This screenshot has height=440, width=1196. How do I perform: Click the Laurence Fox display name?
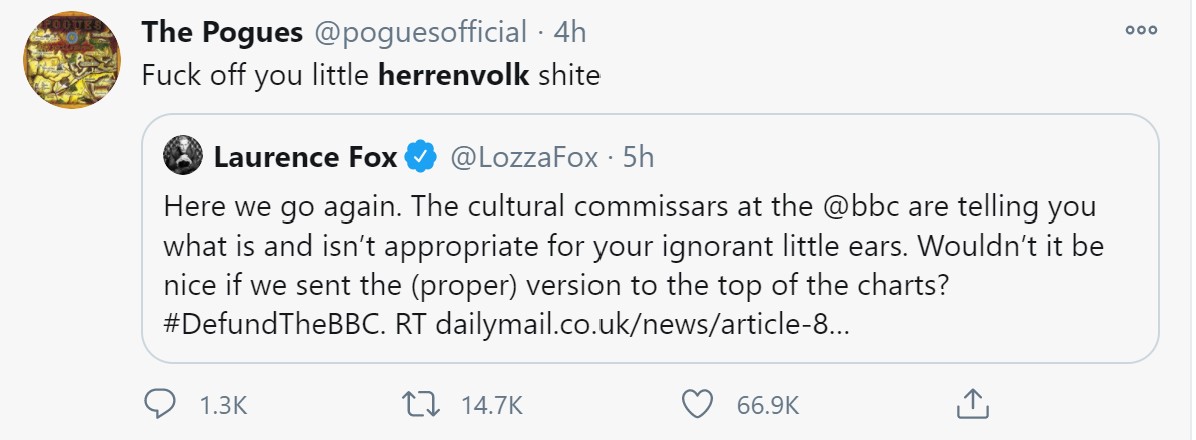click(x=305, y=156)
